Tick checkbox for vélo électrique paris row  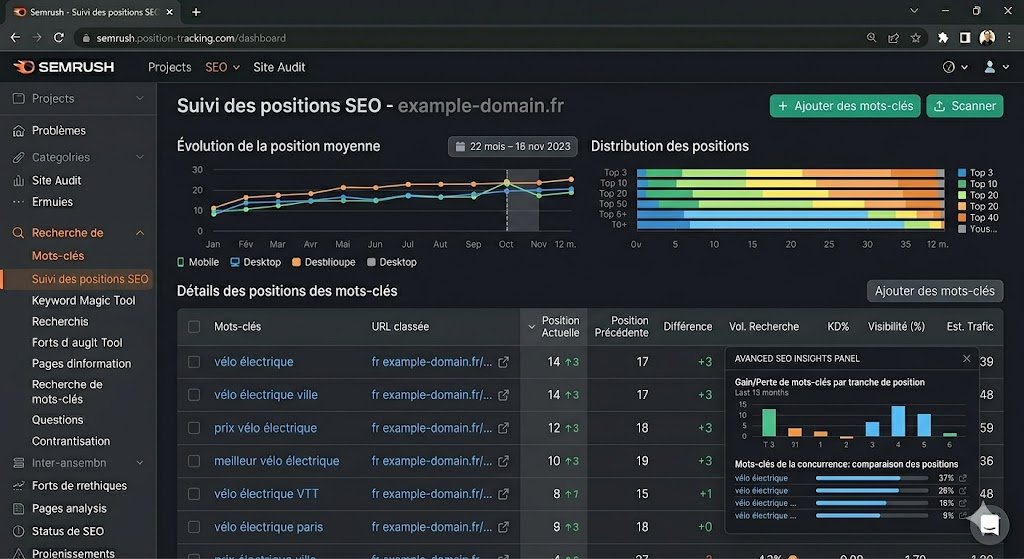(194, 527)
